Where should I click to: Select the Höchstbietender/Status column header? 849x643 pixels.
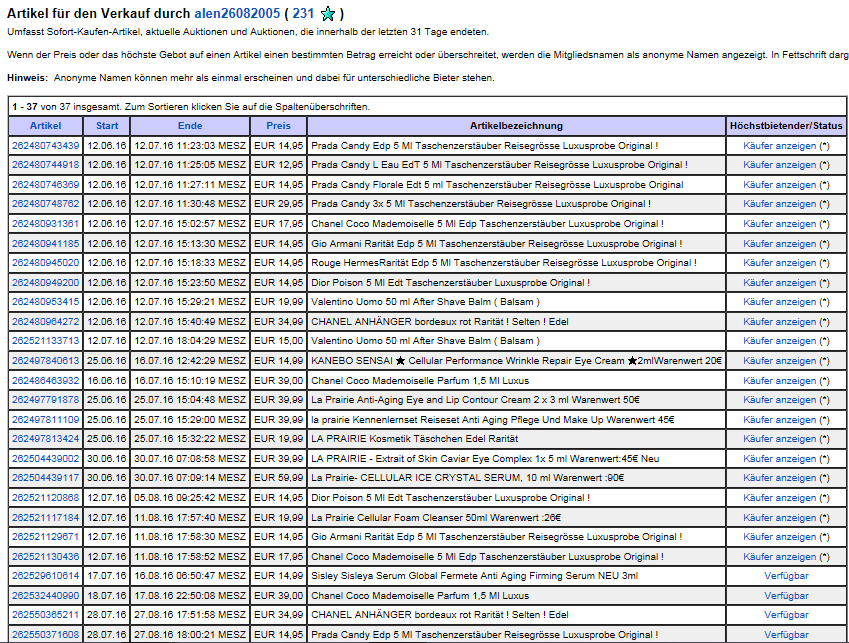pyautogui.click(x=786, y=126)
